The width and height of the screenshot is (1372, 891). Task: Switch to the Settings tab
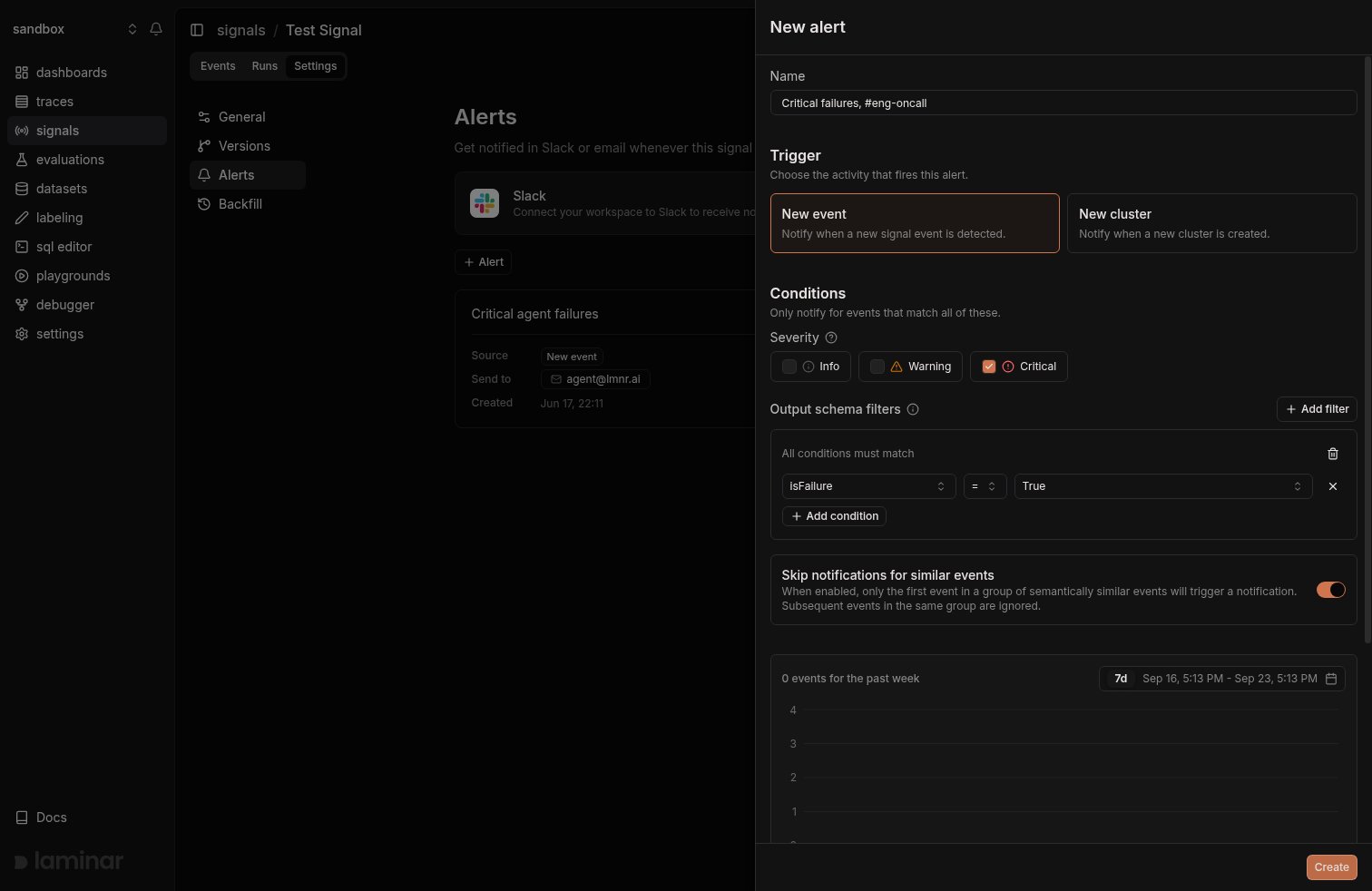point(316,66)
